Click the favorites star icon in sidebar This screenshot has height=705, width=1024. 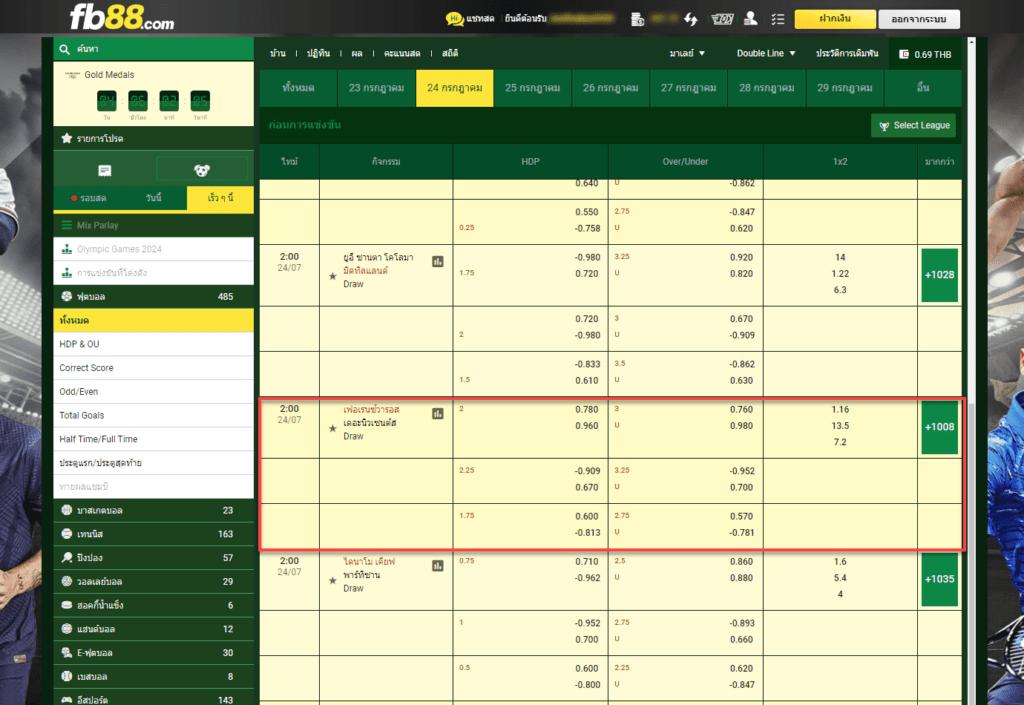(67, 138)
